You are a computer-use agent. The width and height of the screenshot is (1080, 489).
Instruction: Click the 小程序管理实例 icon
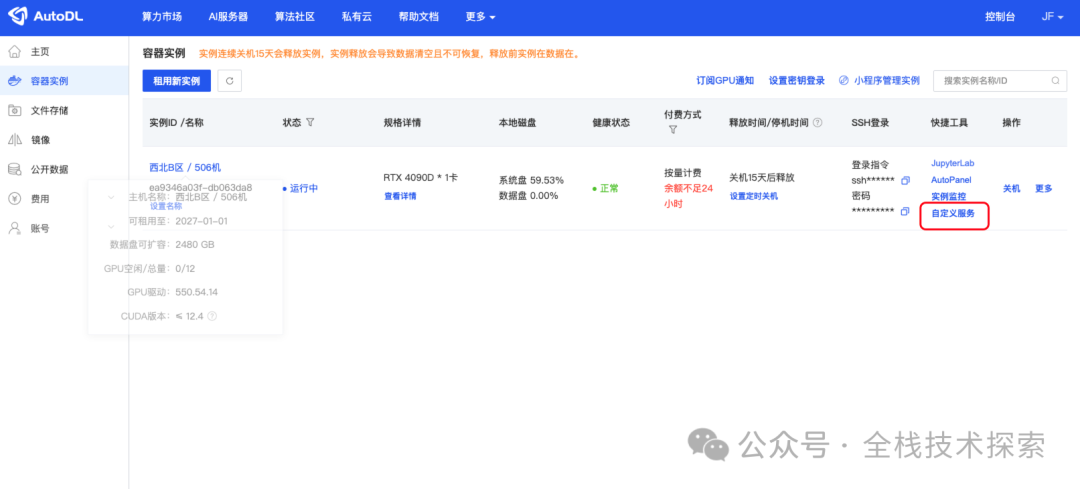tap(844, 81)
